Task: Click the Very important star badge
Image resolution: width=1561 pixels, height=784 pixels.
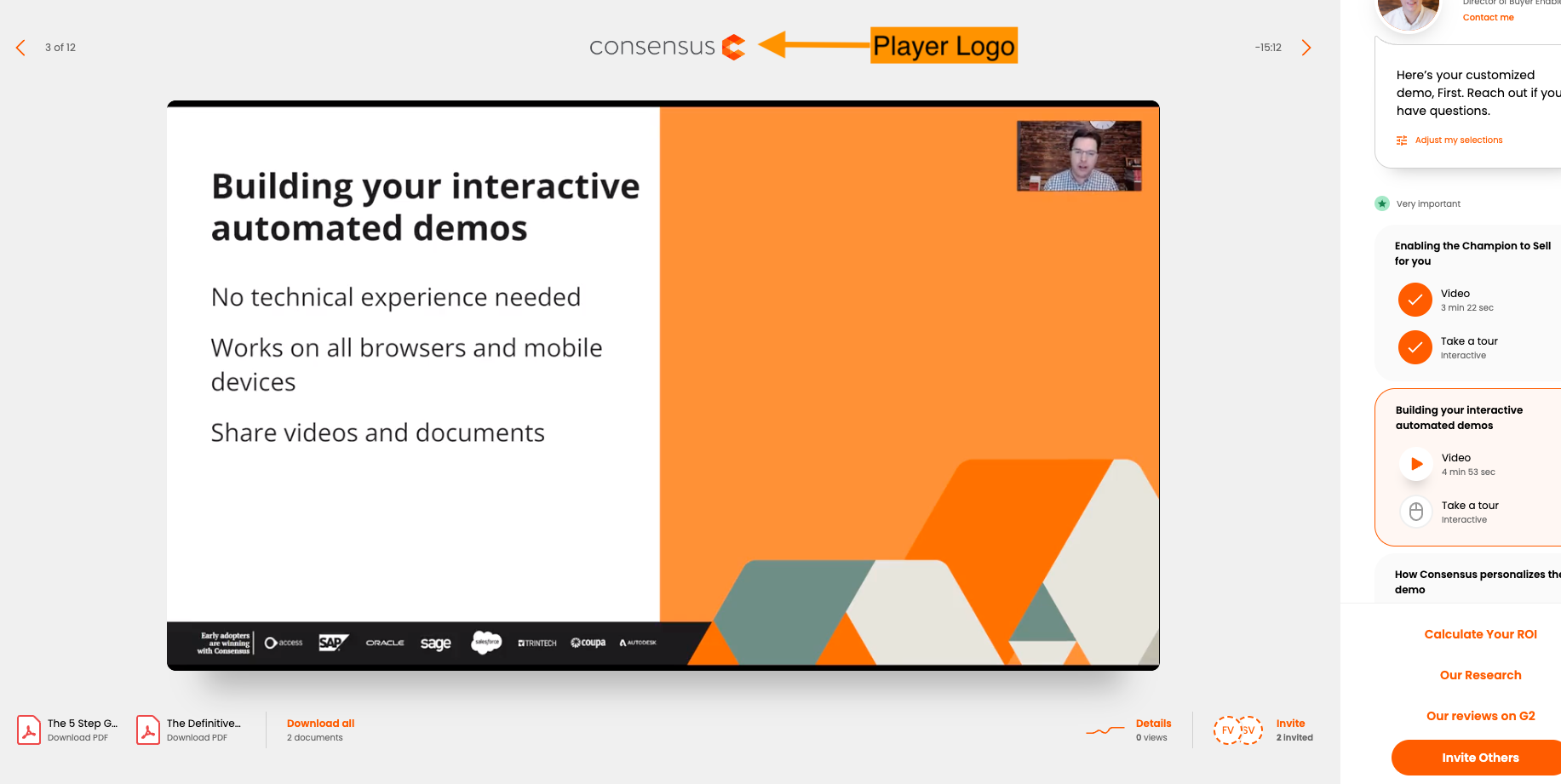Action: pyautogui.click(x=1382, y=203)
